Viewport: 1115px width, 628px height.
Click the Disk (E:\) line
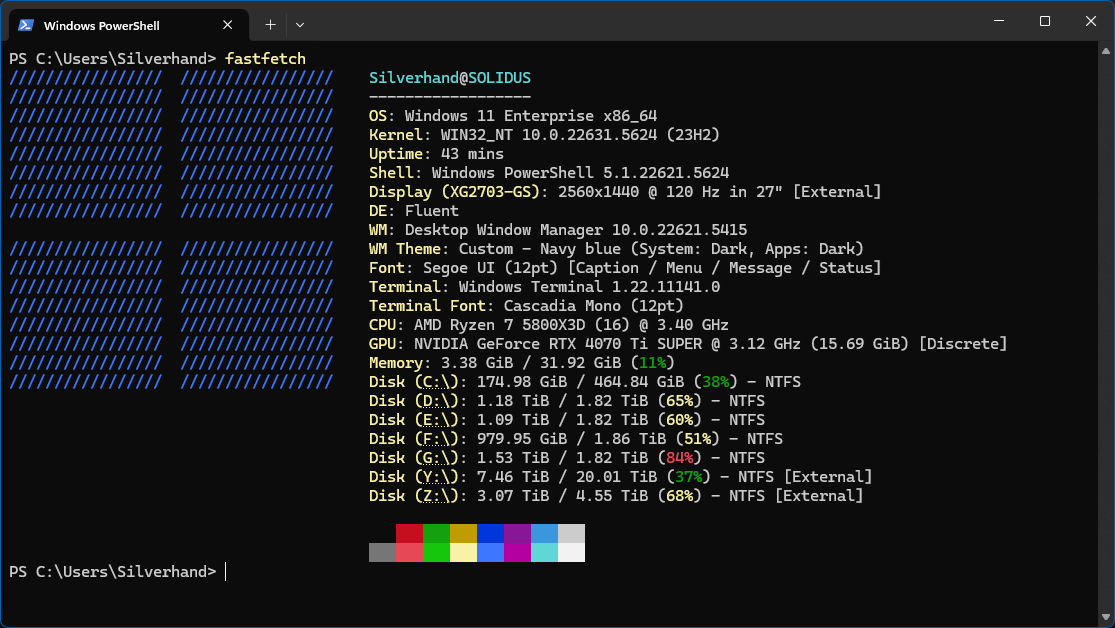click(x=567, y=420)
